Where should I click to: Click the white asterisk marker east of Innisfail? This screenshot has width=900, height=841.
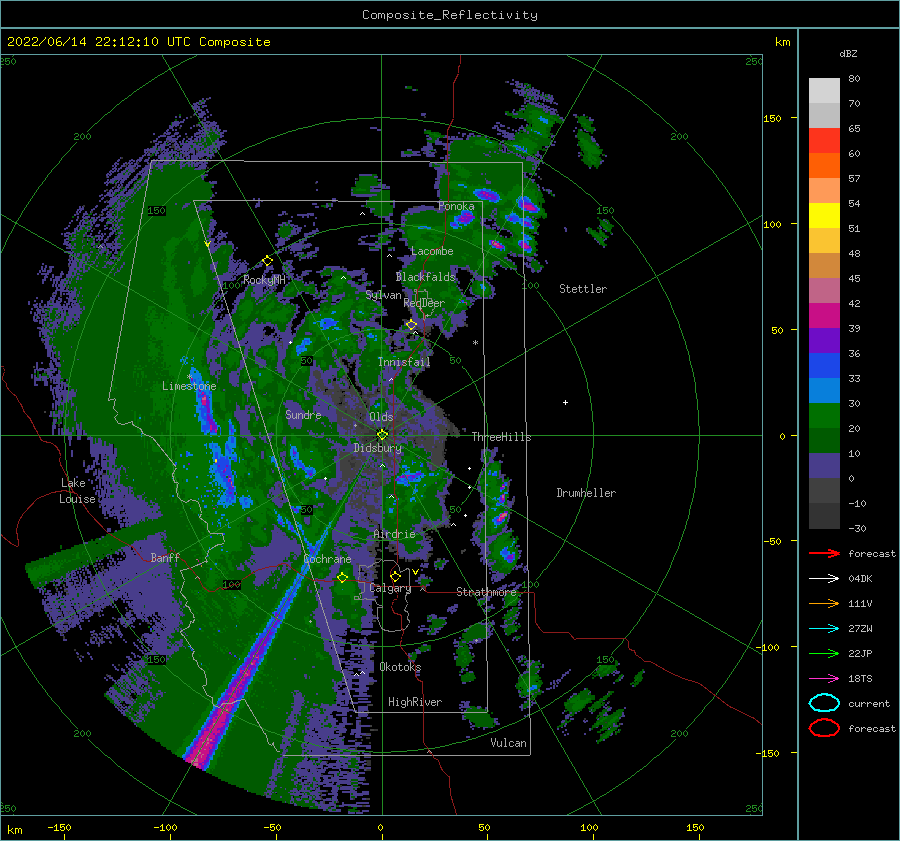(x=475, y=343)
